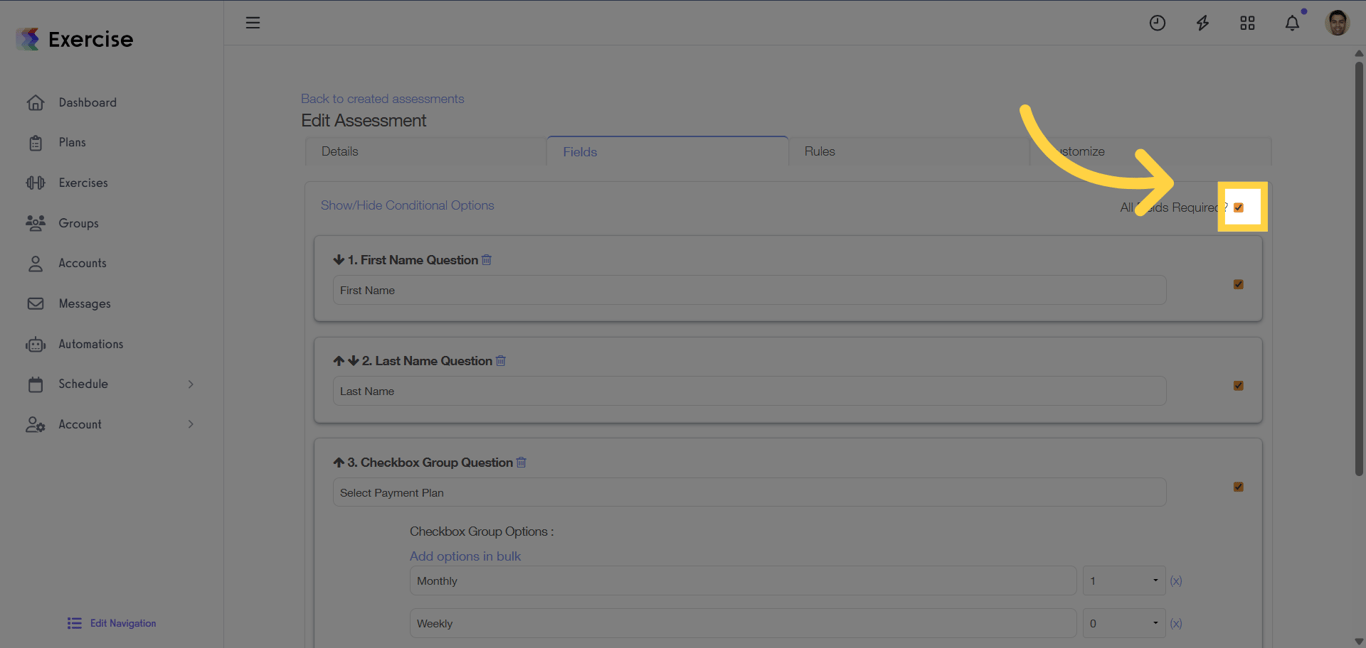Open the Weekly option value dropdown
This screenshot has height=648, width=1366.
1124,624
